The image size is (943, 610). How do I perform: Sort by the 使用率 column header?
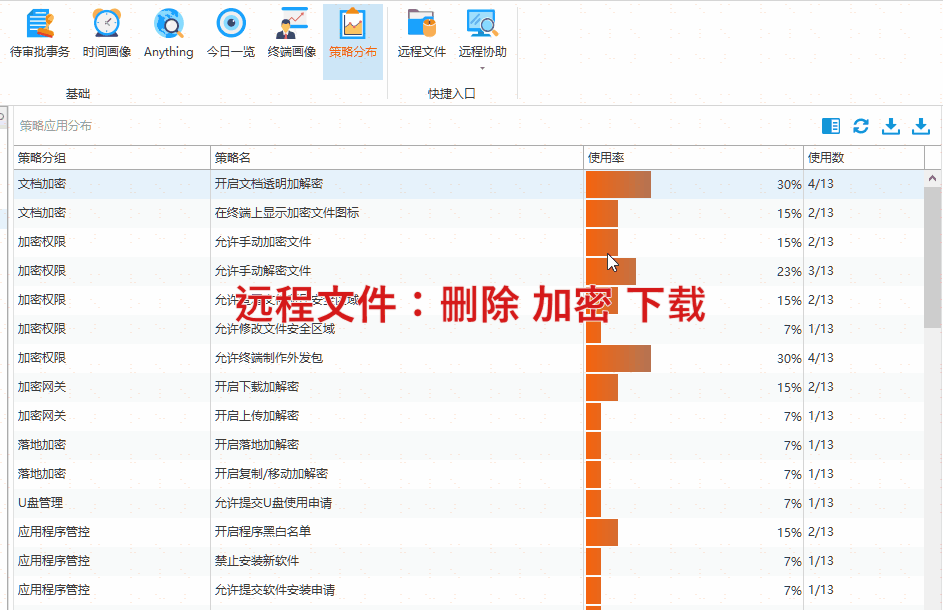[693, 158]
